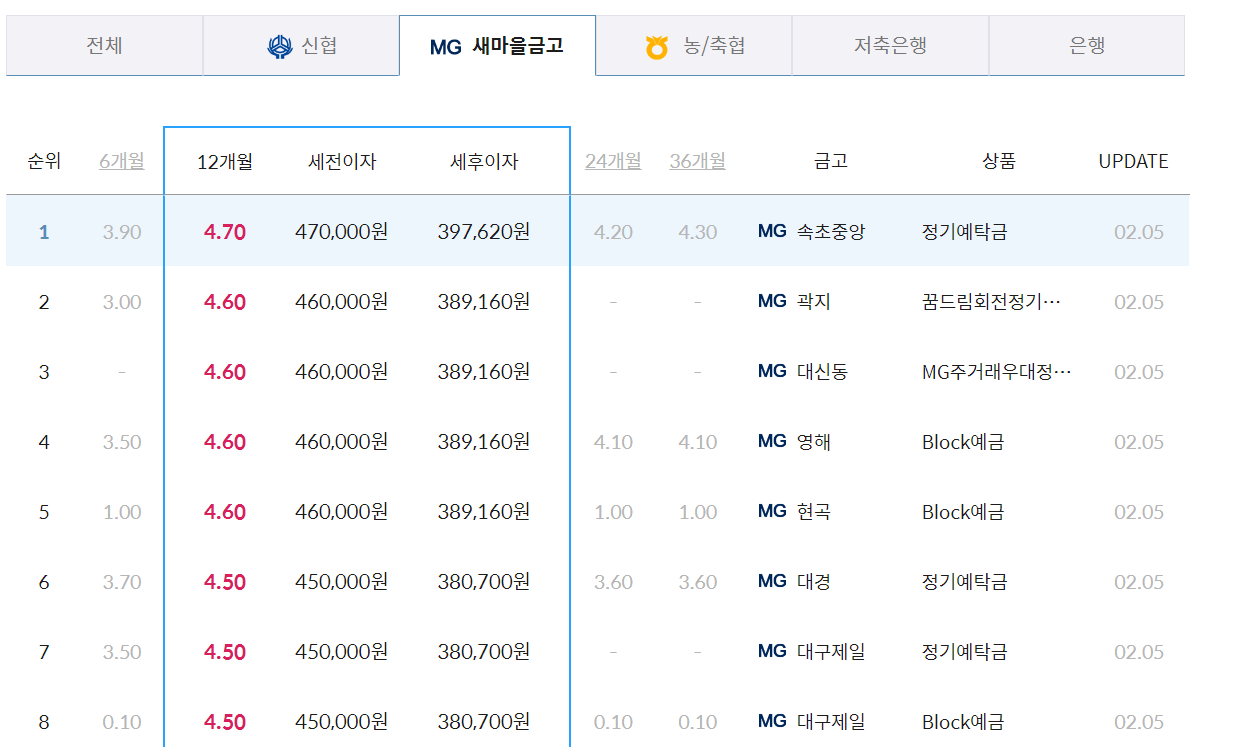Screen dimensions: 1234x747
Task: Click rank number 8
Action: 44,722
